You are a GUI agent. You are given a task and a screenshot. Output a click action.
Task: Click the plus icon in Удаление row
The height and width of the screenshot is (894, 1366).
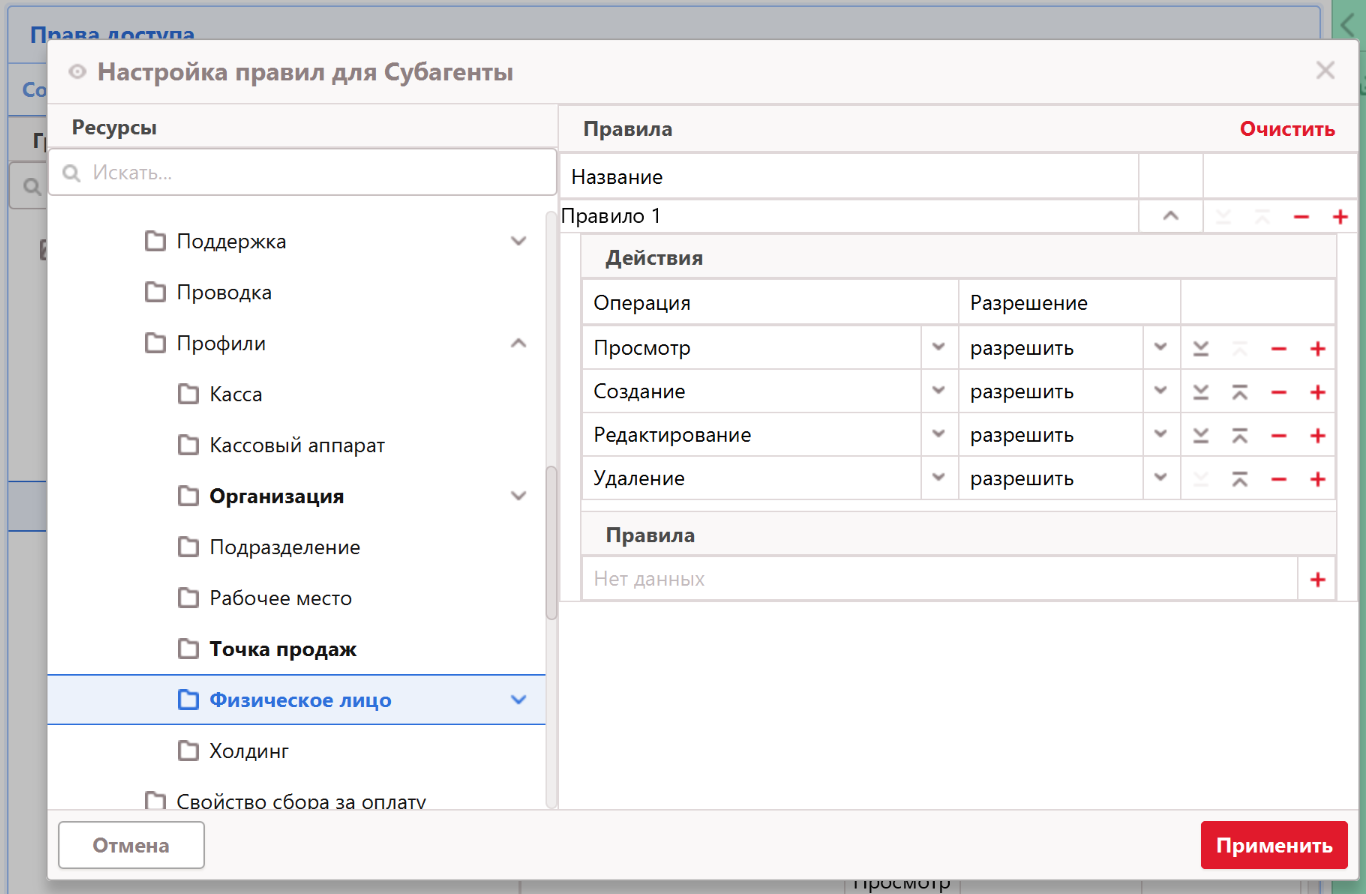tap(1317, 479)
